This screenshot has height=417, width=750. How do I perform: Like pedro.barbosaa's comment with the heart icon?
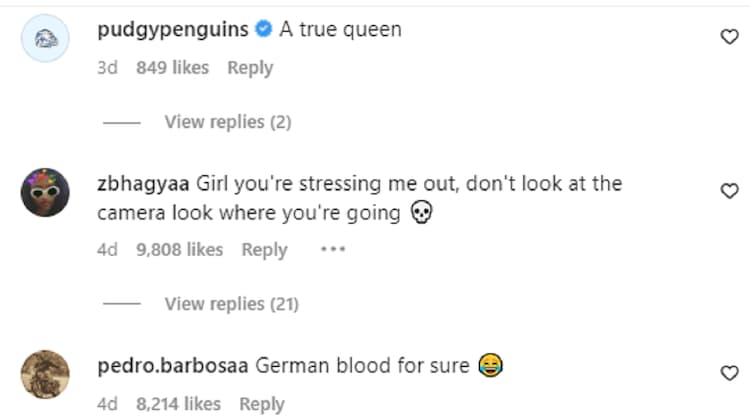click(729, 373)
